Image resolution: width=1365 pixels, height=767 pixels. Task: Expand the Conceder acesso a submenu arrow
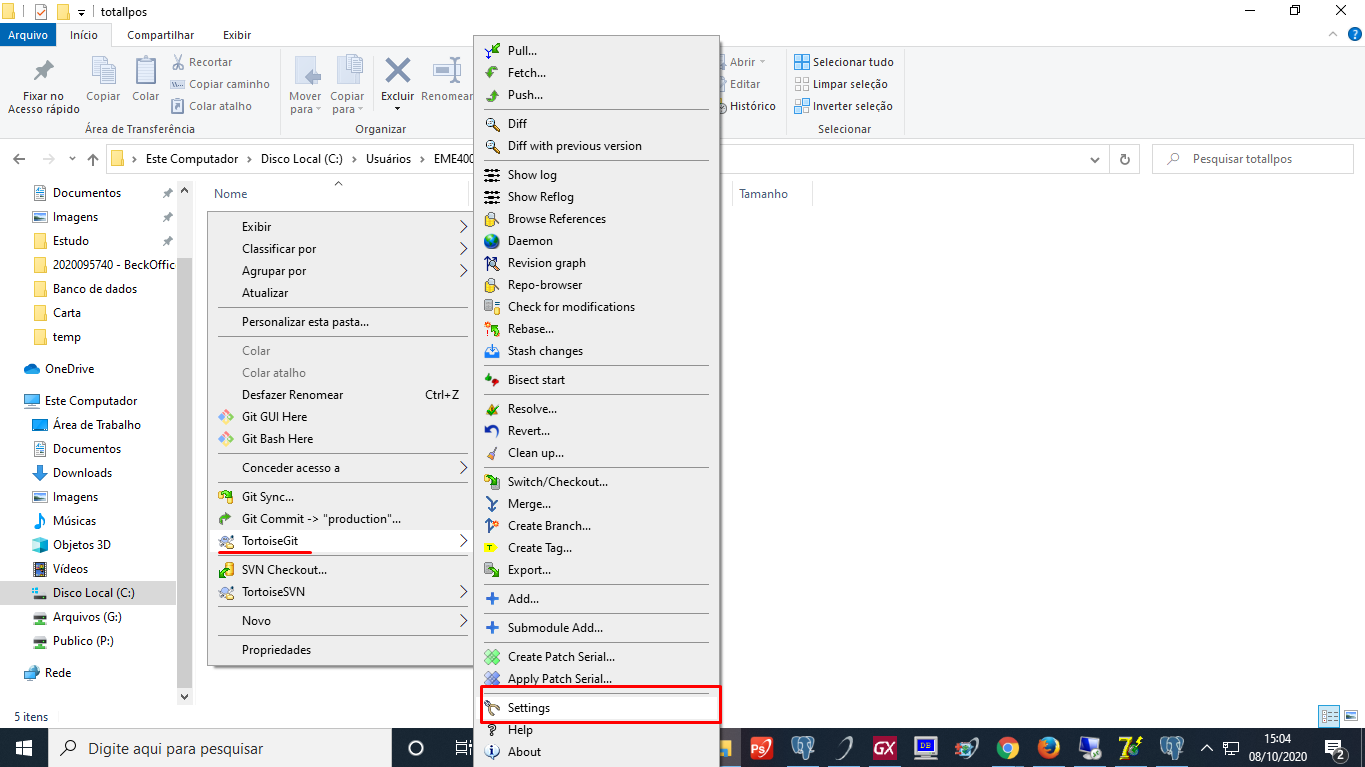point(463,468)
